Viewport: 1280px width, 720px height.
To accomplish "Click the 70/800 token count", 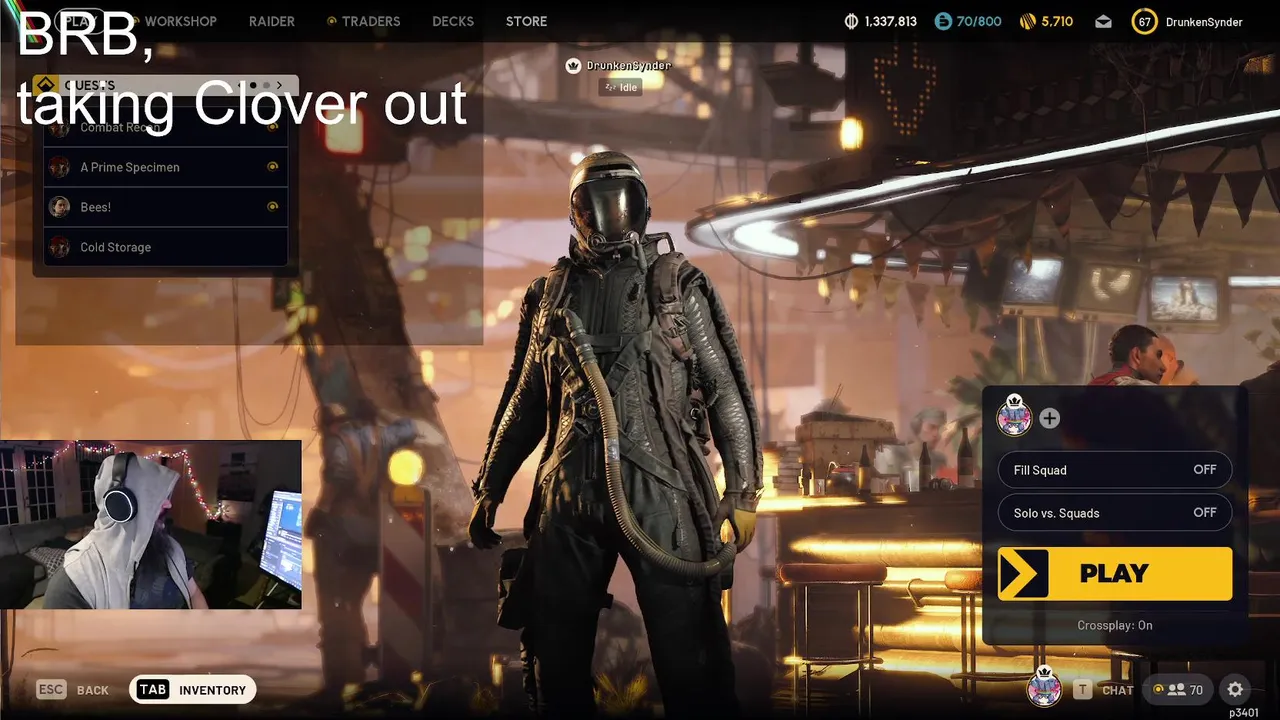I will click(979, 21).
